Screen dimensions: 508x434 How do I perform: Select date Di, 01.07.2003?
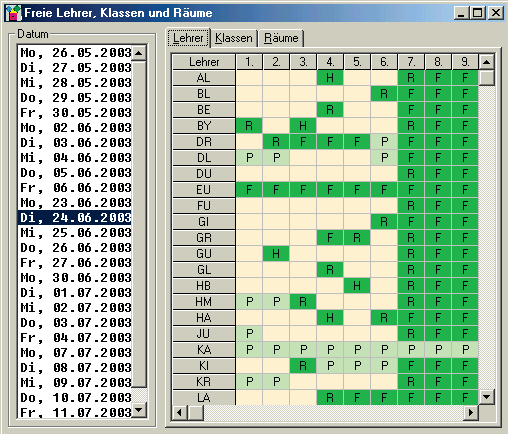tap(75, 293)
